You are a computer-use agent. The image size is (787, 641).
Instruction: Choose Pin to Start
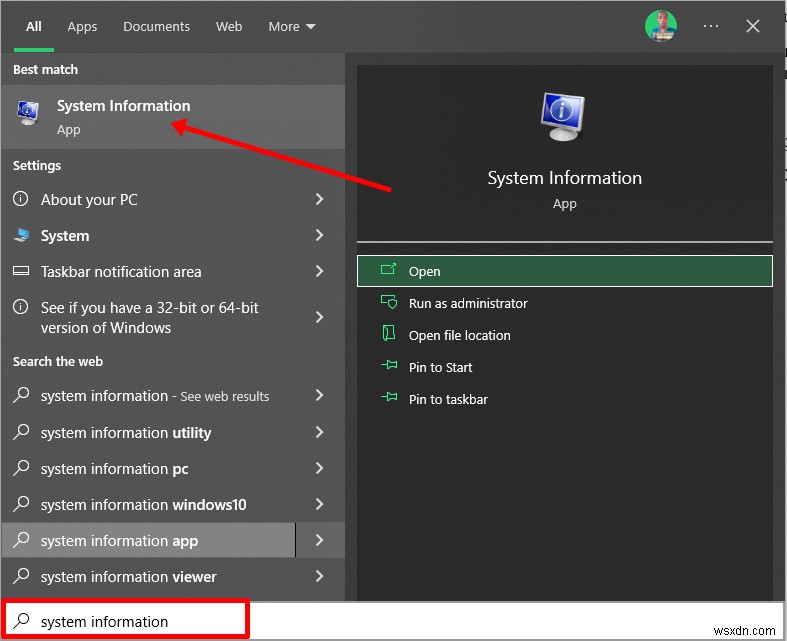pyautogui.click(x=565, y=367)
